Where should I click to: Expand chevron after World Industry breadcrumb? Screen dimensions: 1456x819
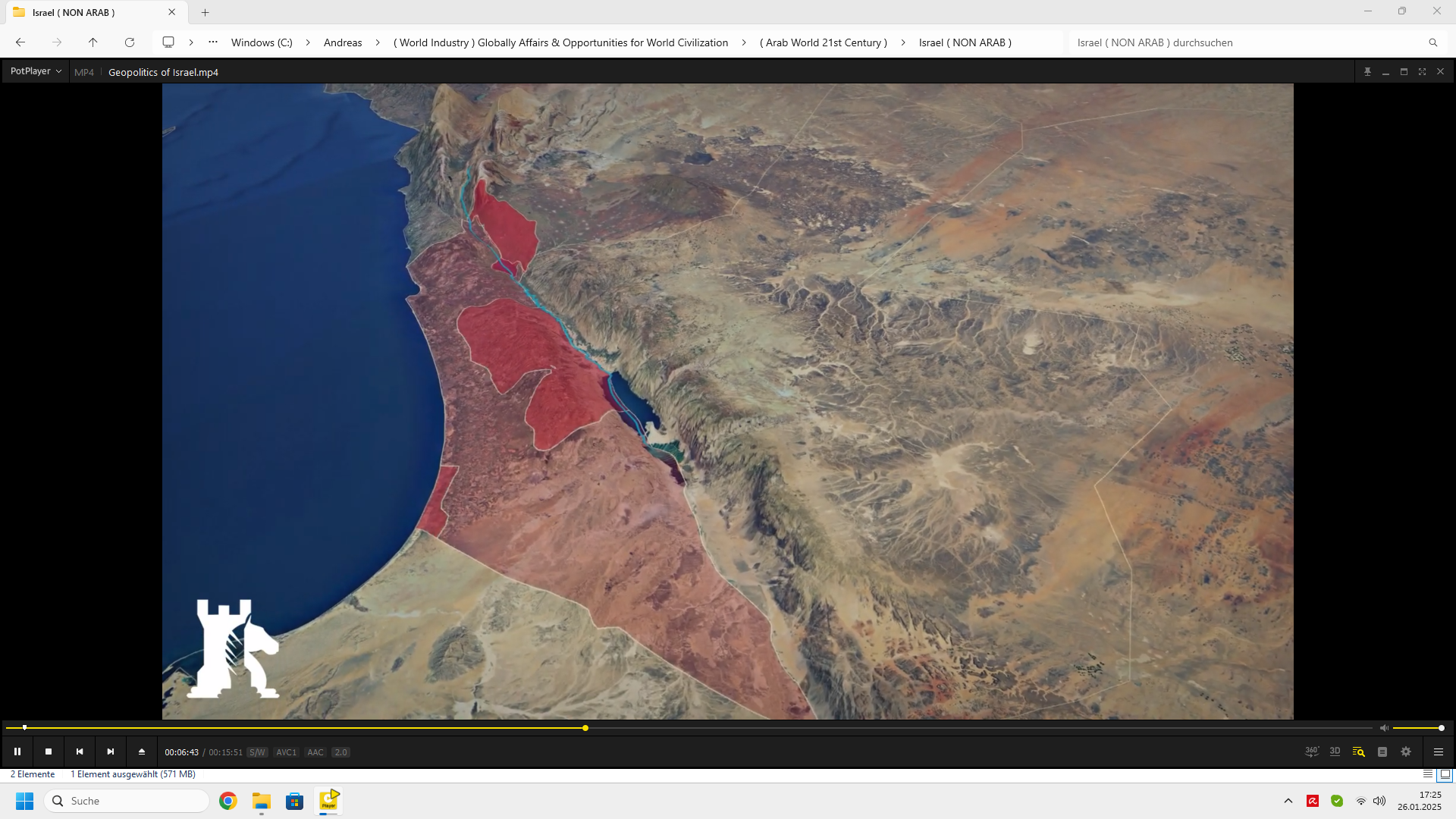744,42
